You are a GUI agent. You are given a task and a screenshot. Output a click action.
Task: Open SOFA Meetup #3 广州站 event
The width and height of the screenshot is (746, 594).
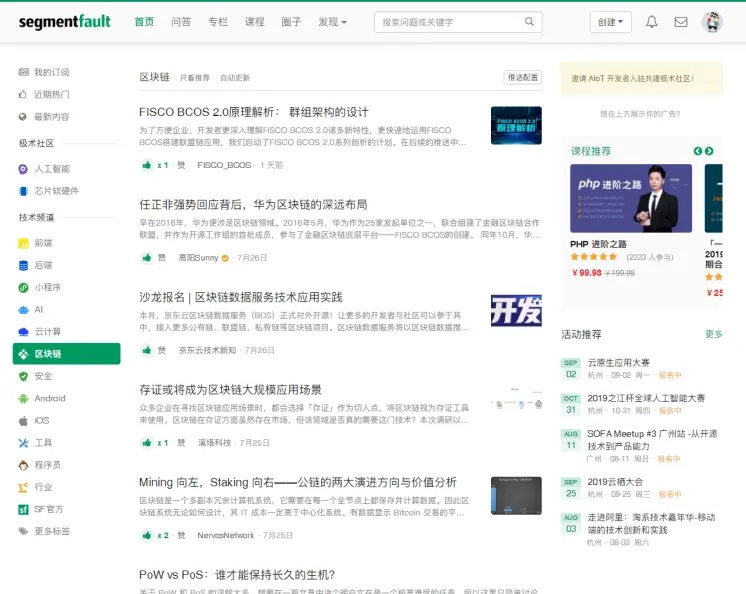[x=652, y=440]
